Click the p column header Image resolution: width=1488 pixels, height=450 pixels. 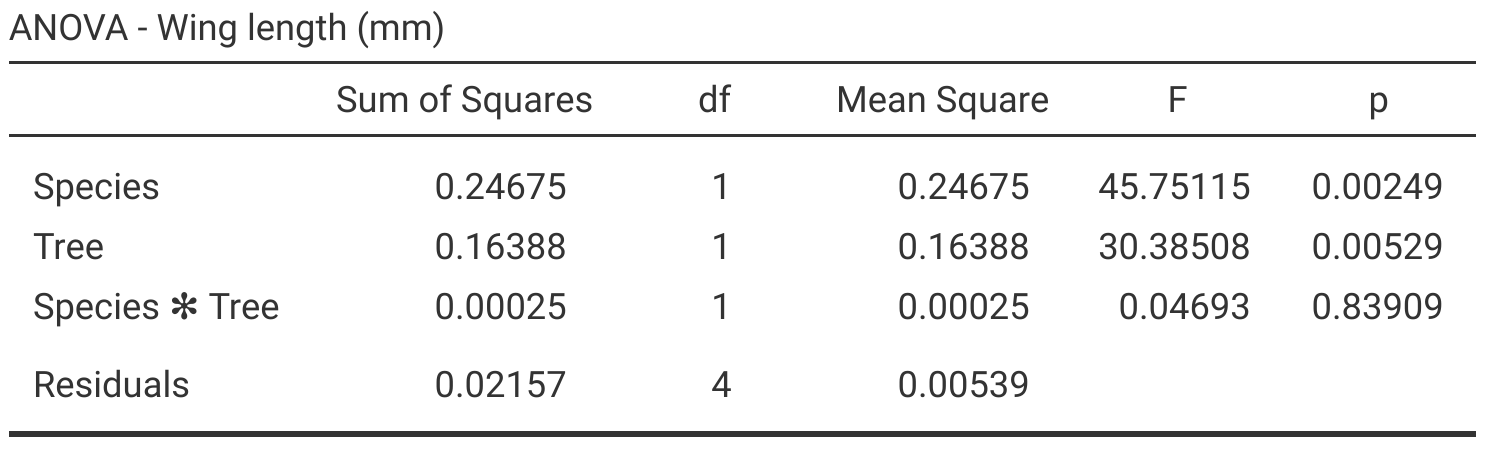1378,101
